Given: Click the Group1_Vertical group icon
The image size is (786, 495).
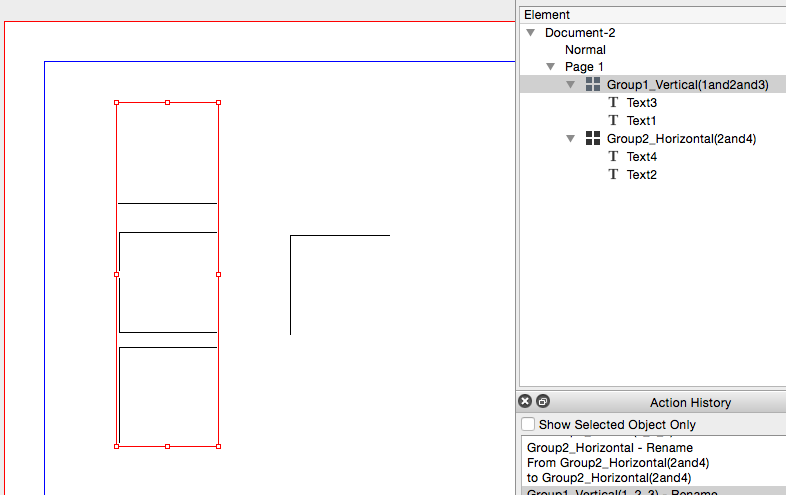Looking at the screenshot, I should (593, 85).
